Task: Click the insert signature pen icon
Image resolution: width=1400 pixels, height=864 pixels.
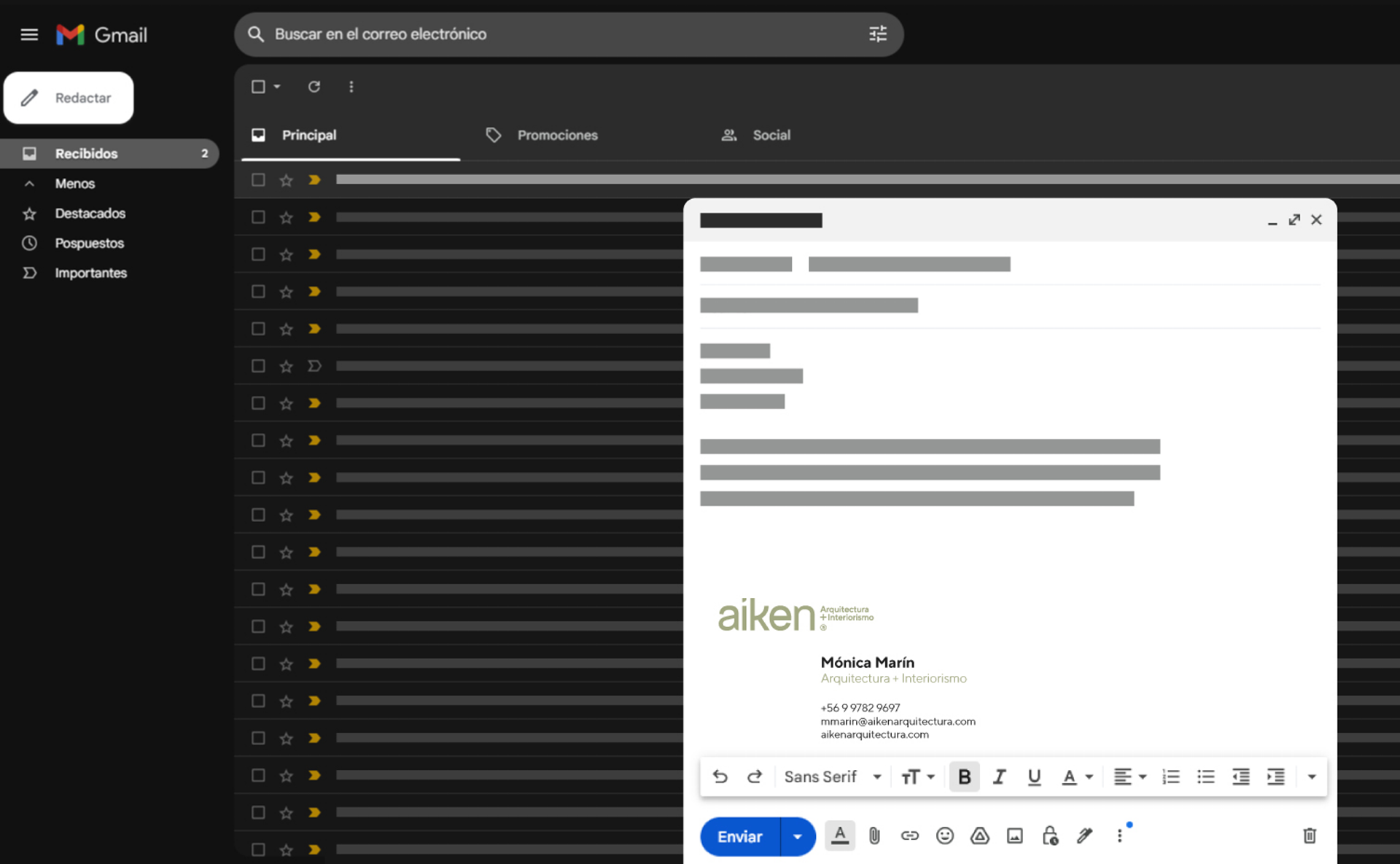Action: tap(1084, 836)
